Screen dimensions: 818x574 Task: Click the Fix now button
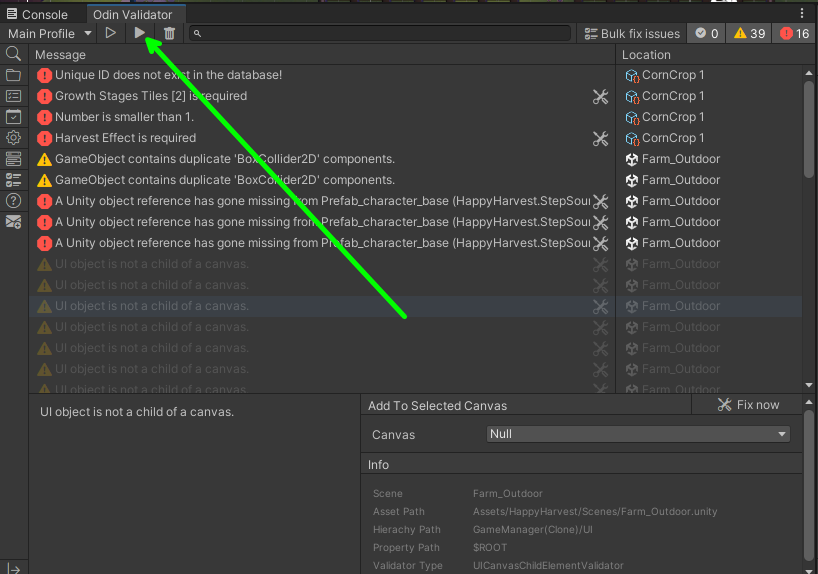coord(748,405)
